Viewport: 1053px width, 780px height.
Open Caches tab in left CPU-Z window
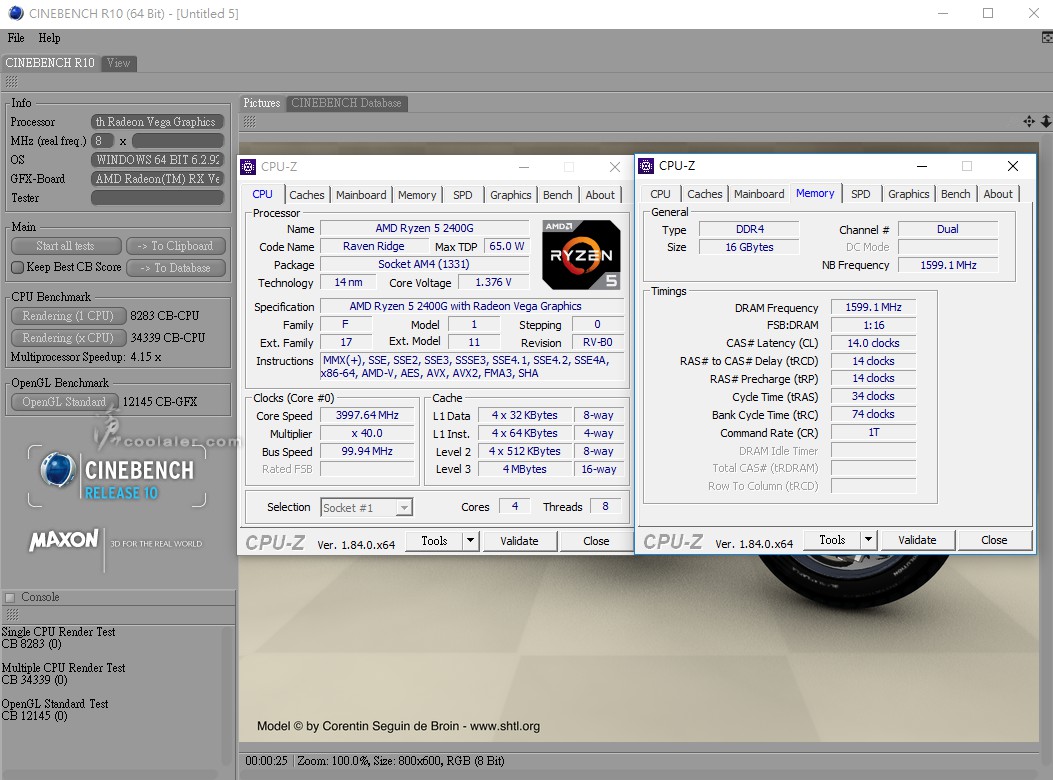[x=307, y=195]
